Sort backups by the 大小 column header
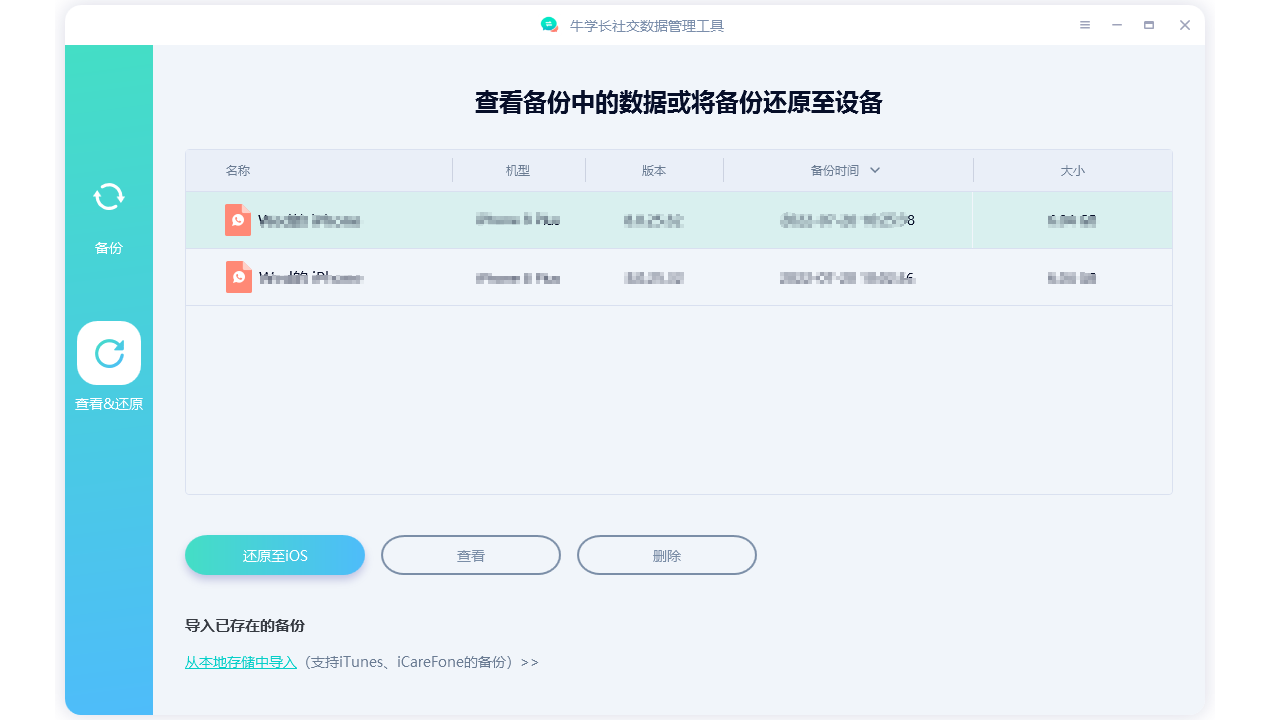 [x=1072, y=170]
